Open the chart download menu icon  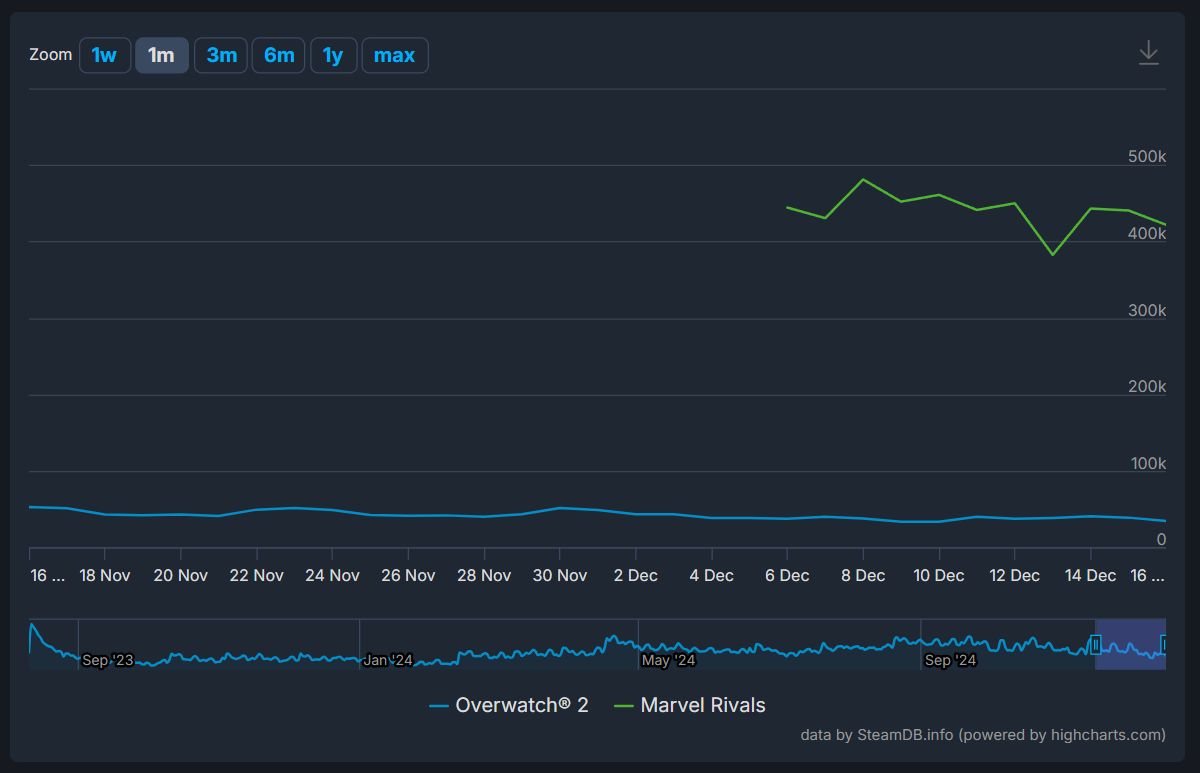[x=1148, y=53]
